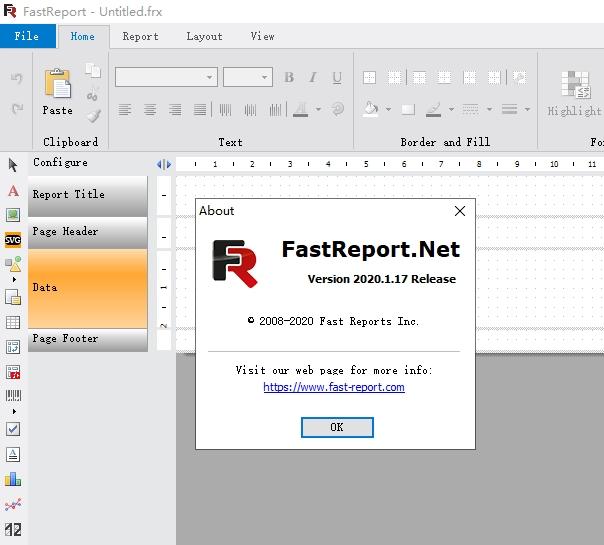Select the SVG object tool
This screenshot has width=604, height=545.
tap(13, 240)
